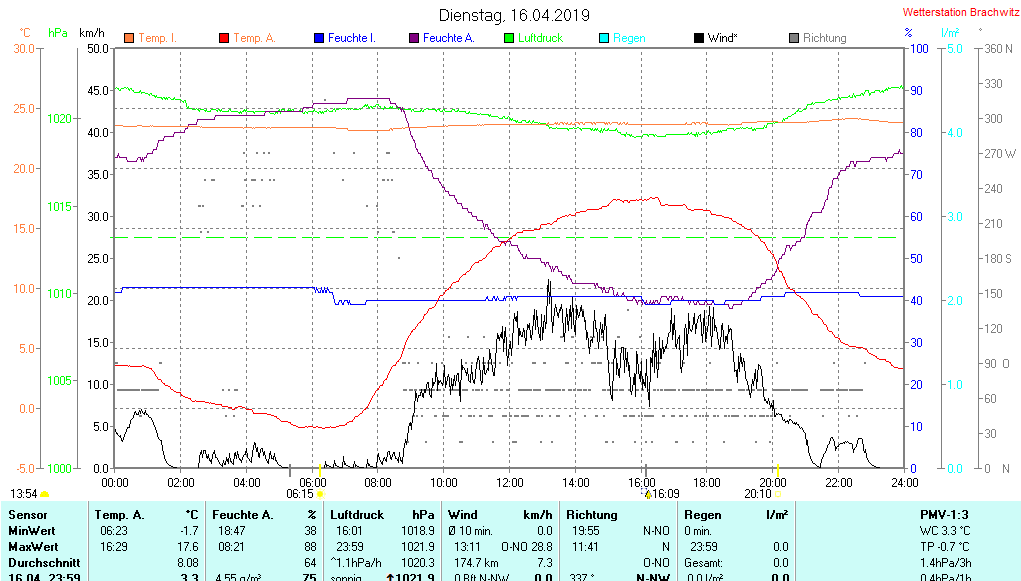Click the sun marker next to 16:09
The height and width of the screenshot is (581, 1021).
(648, 493)
